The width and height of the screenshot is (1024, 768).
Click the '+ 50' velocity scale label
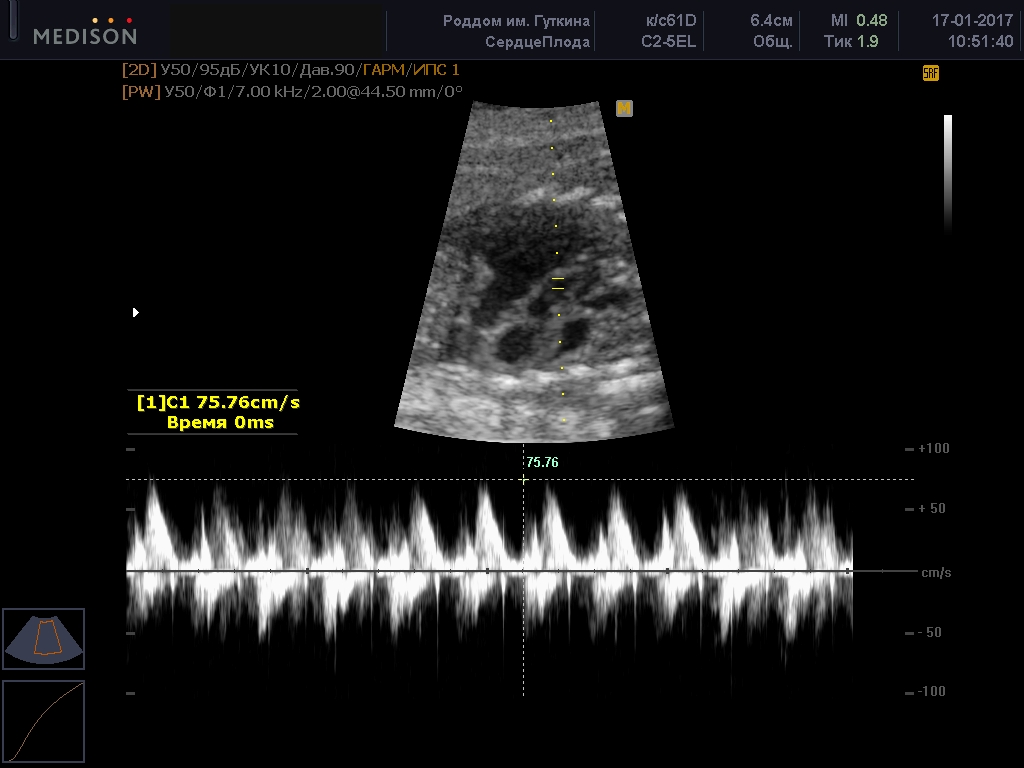932,509
